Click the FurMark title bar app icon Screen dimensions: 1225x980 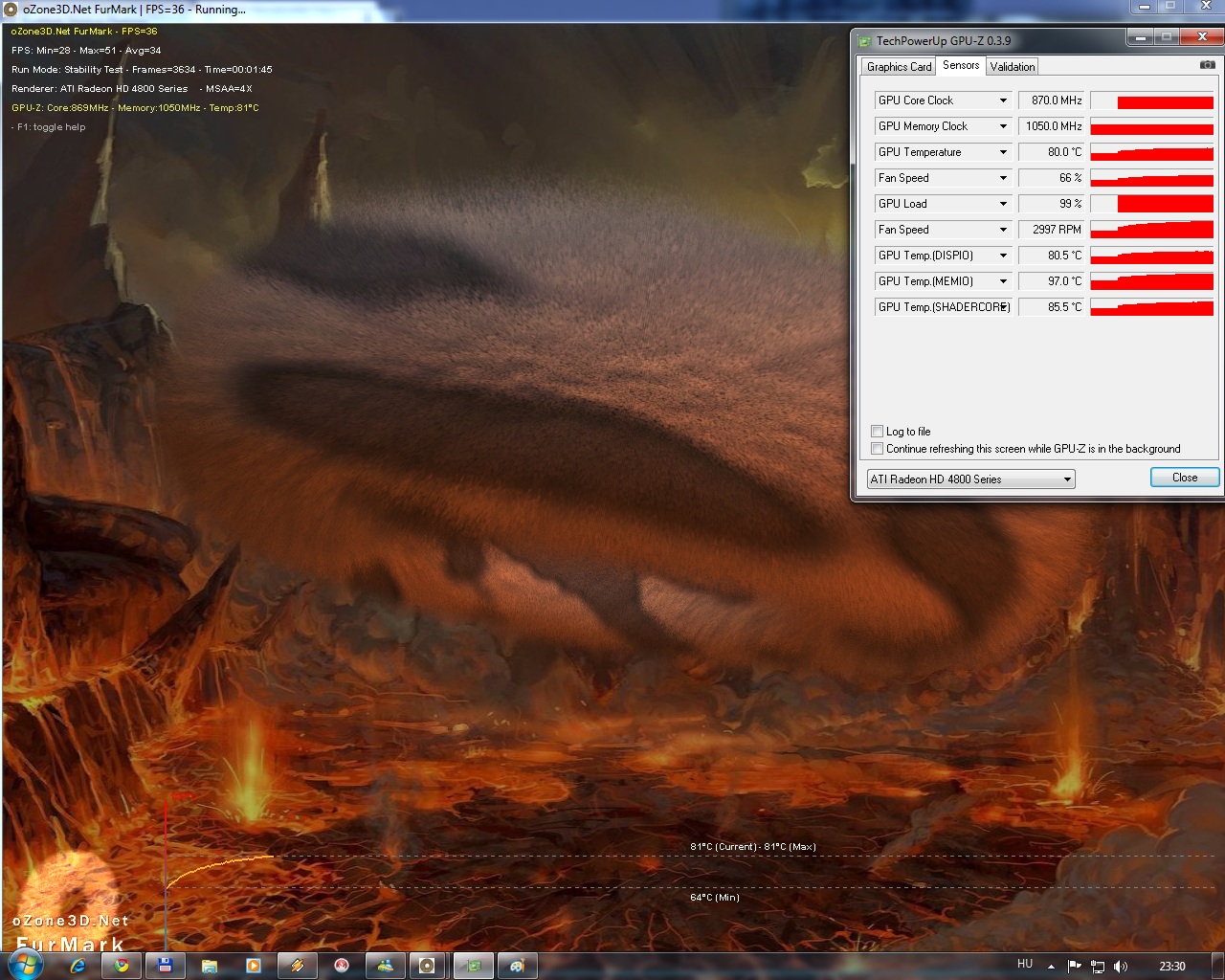(x=11, y=10)
